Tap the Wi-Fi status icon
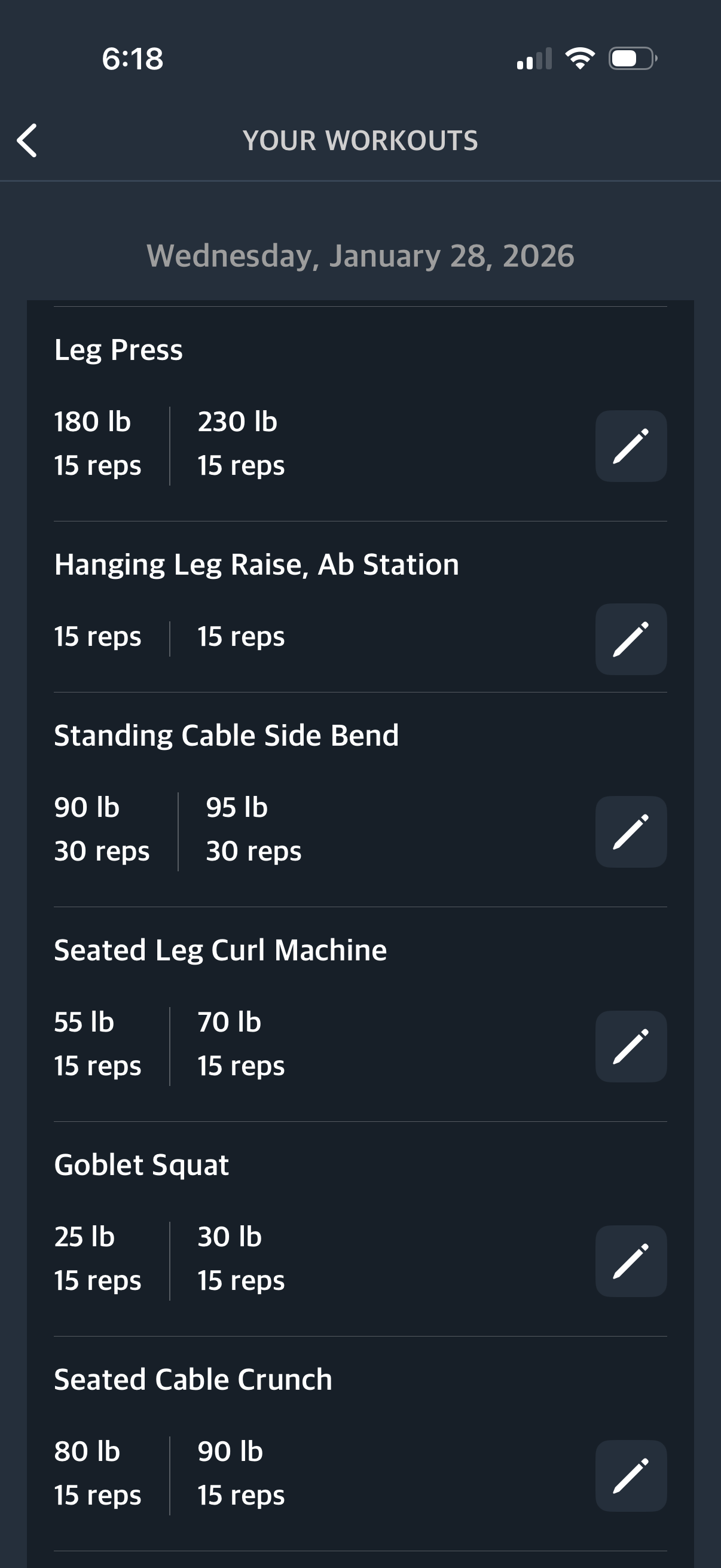 click(x=580, y=59)
